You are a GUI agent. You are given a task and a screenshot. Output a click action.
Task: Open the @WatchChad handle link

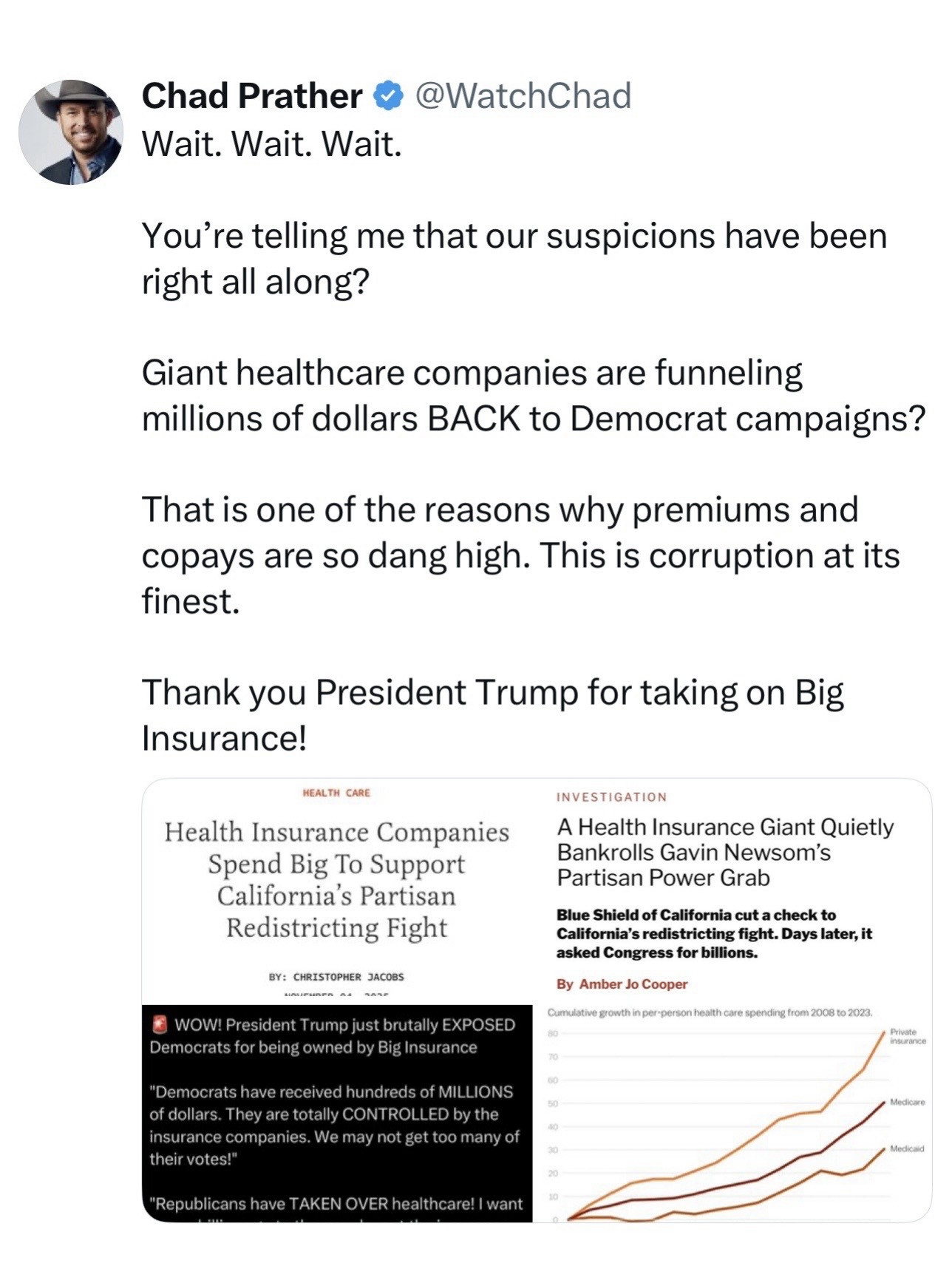click(x=523, y=96)
